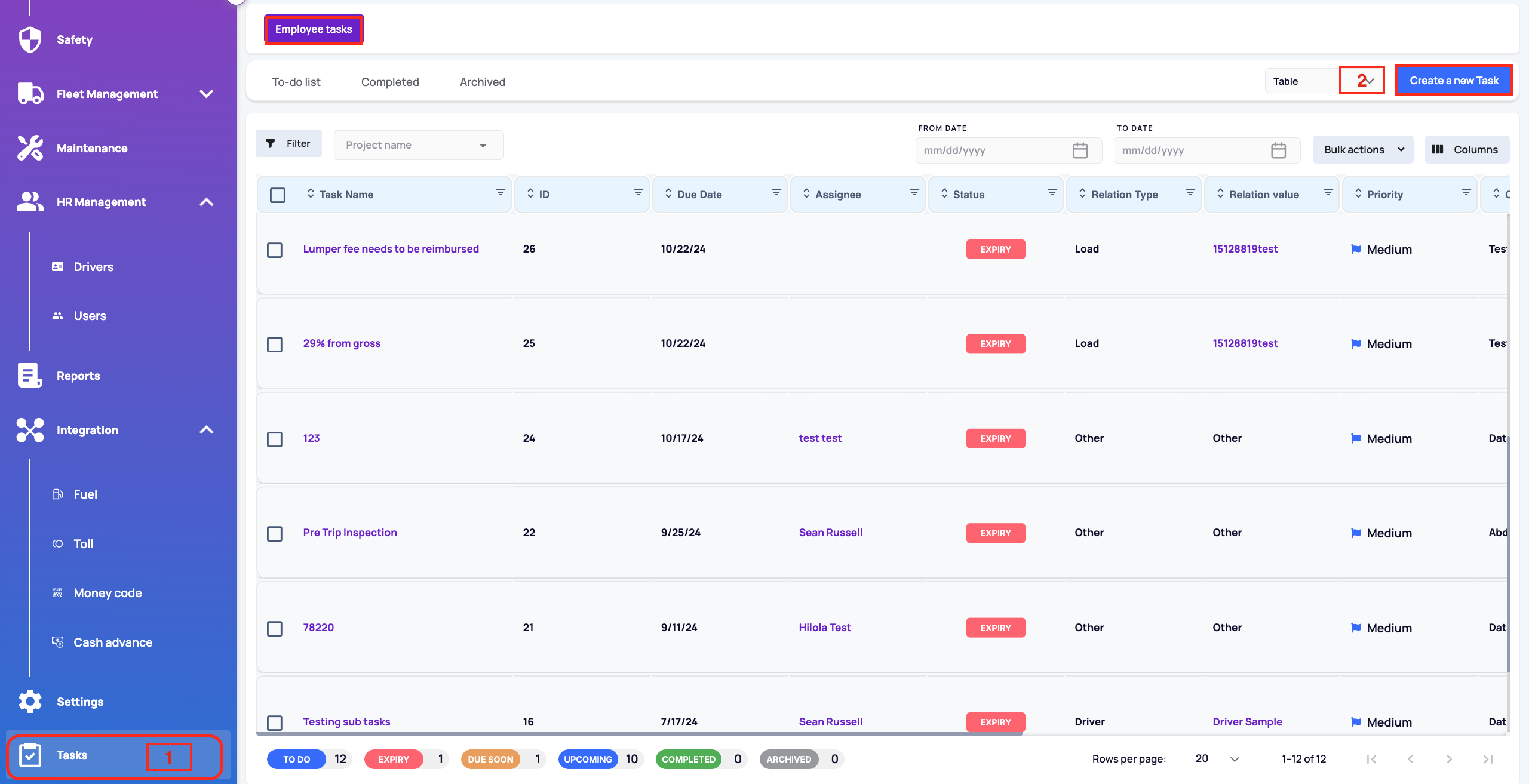This screenshot has height=784, width=1529.
Task: Switch to the Completed tab
Action: [x=390, y=82]
